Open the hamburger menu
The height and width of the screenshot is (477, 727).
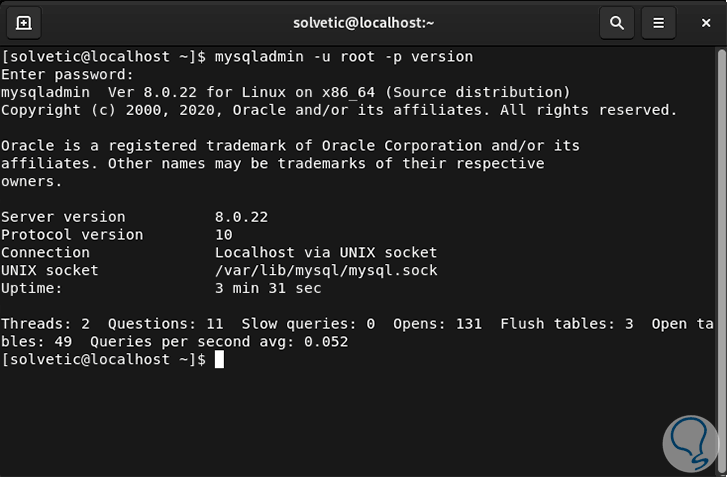tap(658, 22)
